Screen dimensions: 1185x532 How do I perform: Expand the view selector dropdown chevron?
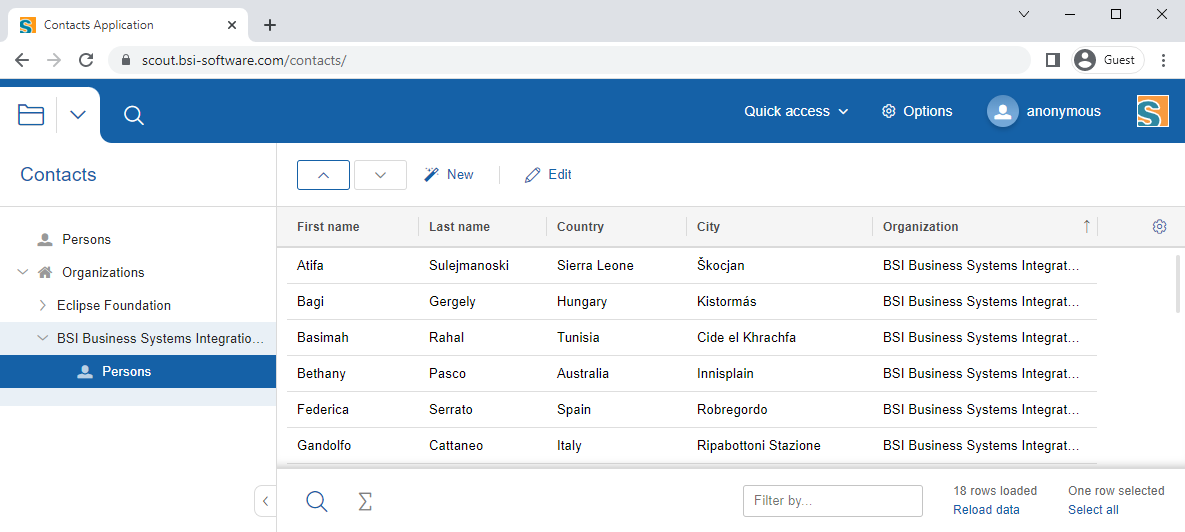[78, 115]
